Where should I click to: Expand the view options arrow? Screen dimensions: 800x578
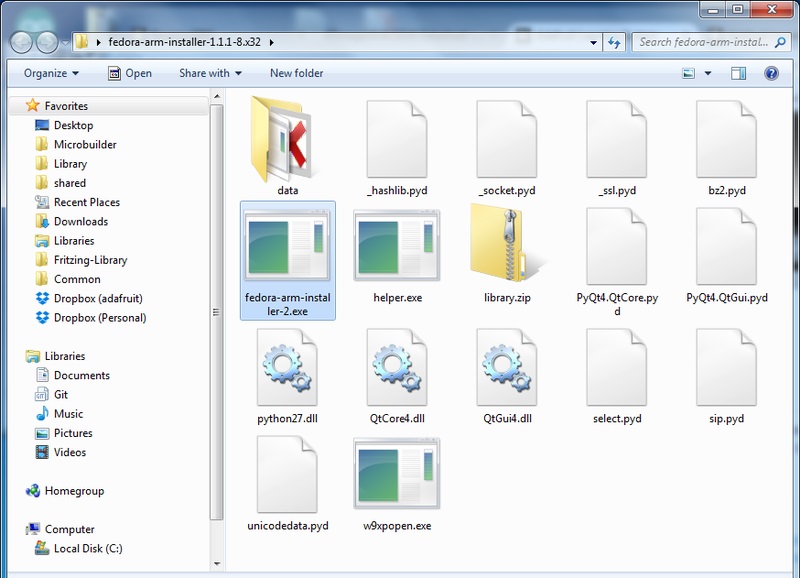708,73
